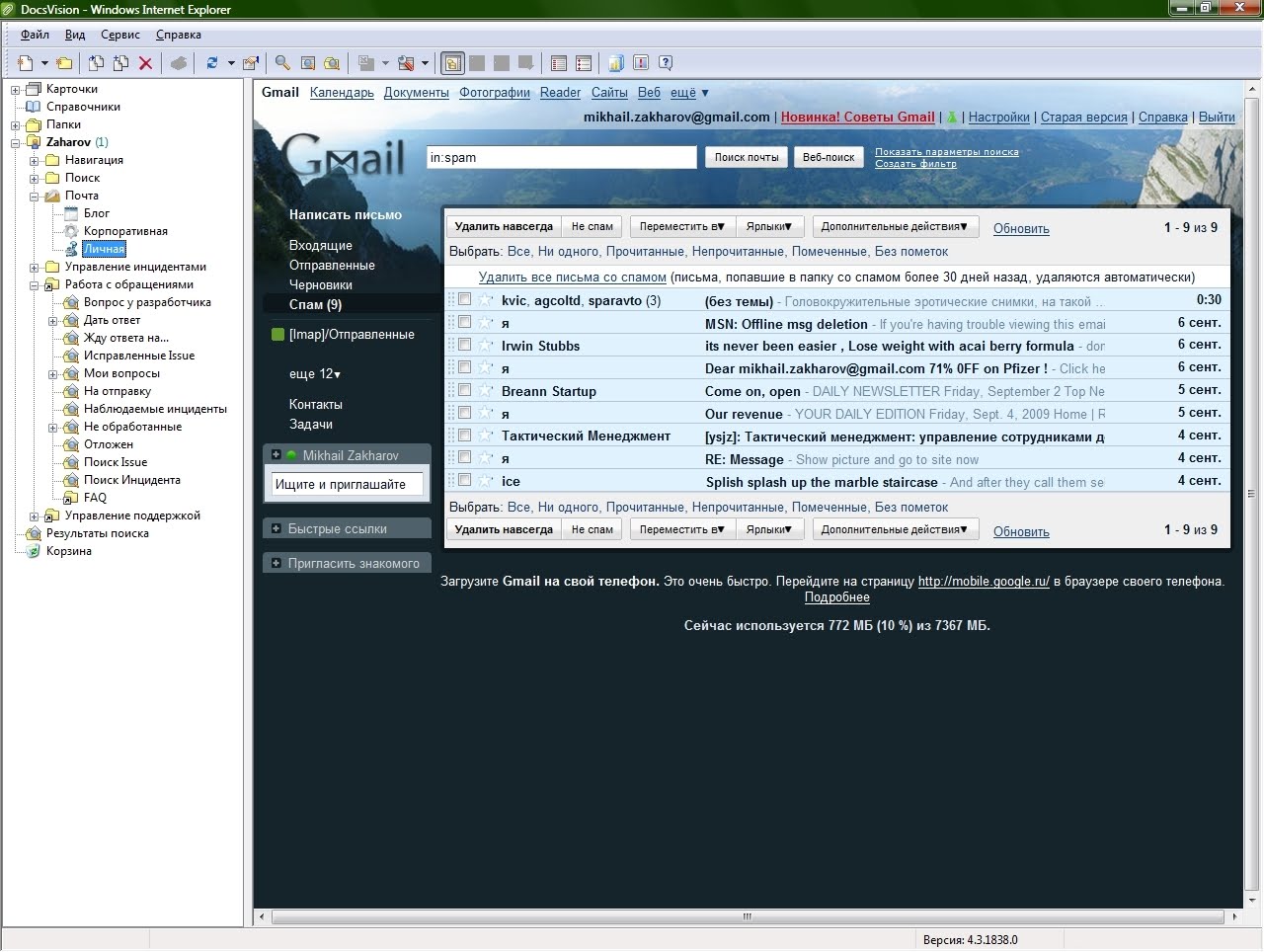
Task: Click the Корзина recycle bin icon in tree
Action: tap(34, 551)
